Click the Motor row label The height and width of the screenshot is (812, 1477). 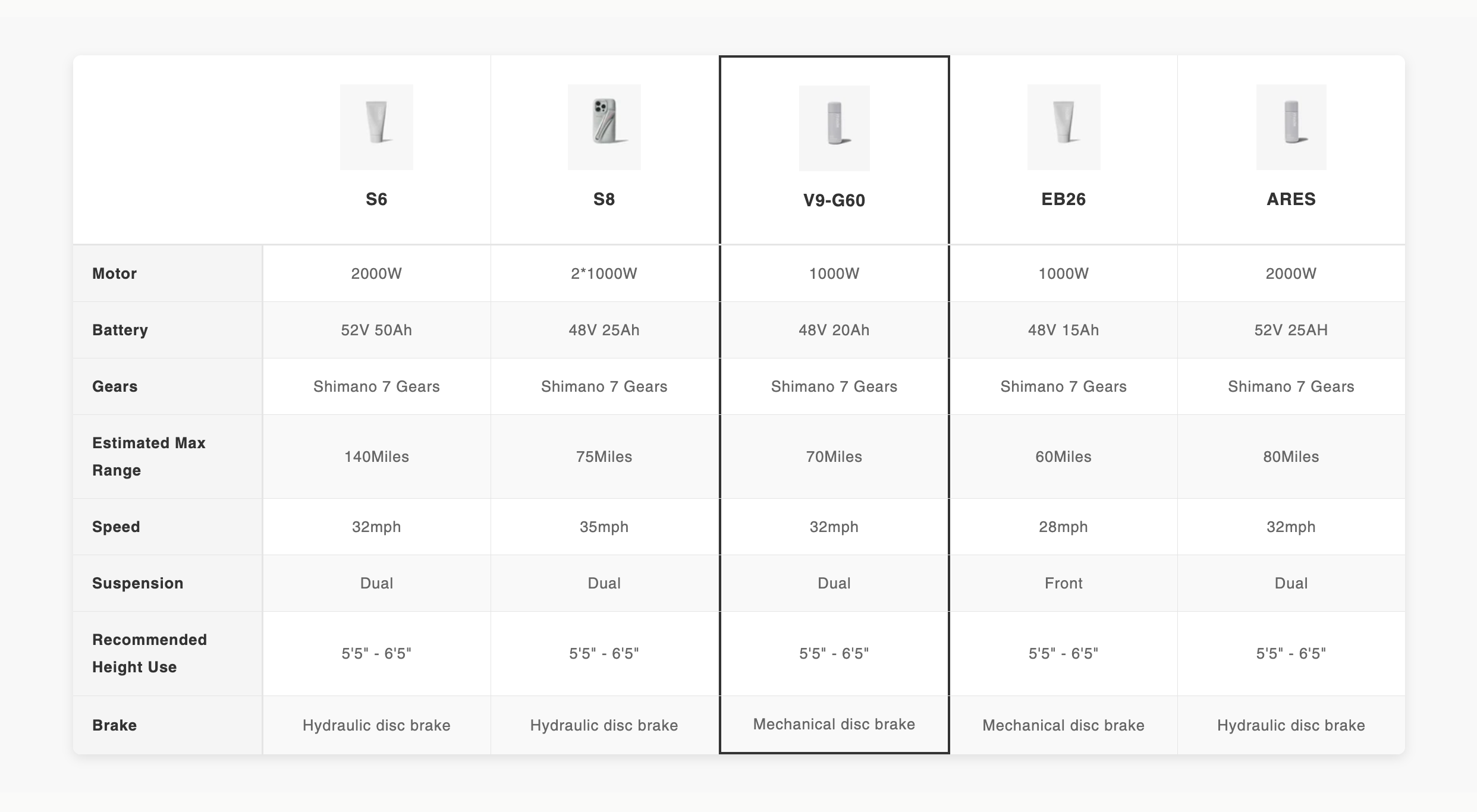click(115, 273)
